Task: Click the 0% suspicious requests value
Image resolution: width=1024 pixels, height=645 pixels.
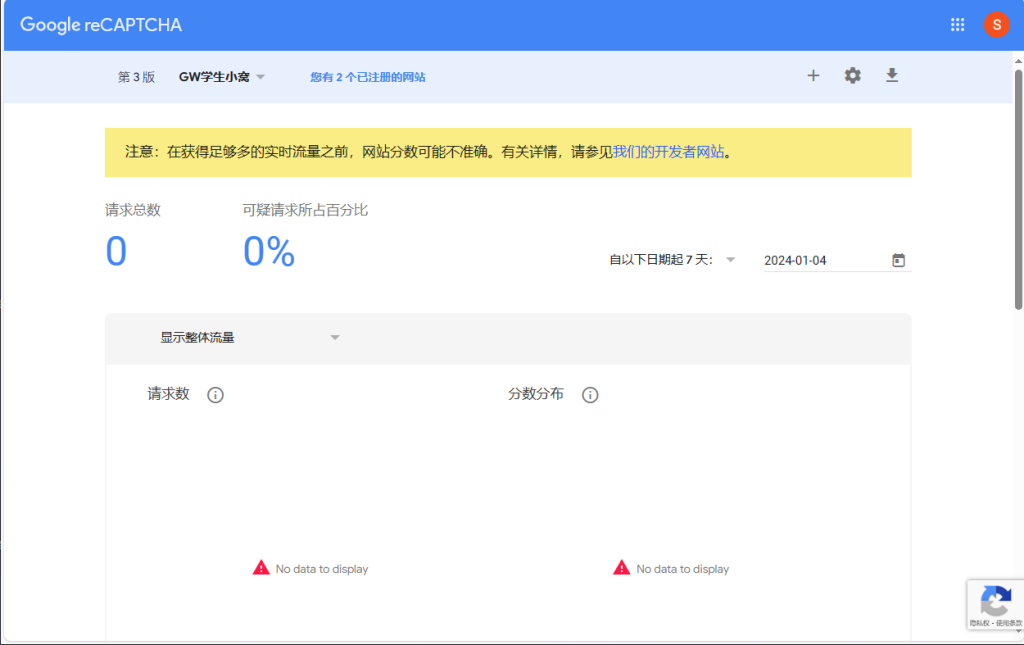Action: 269,251
